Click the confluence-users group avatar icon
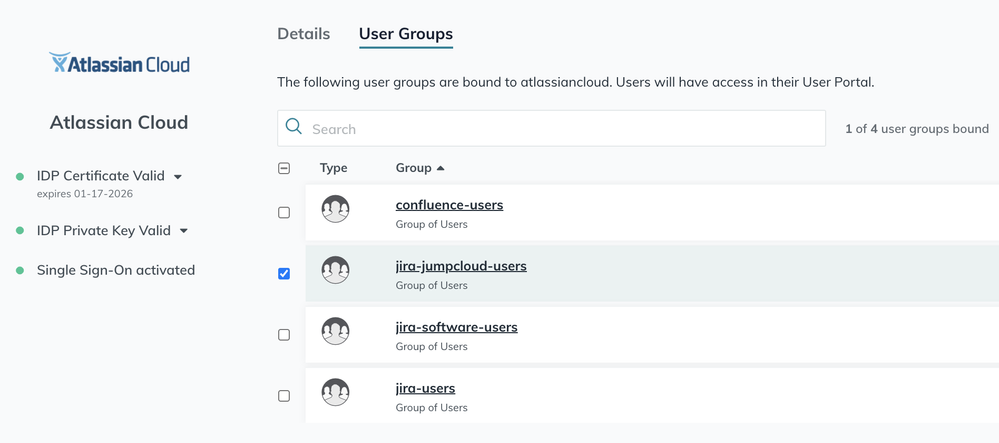 tap(335, 209)
